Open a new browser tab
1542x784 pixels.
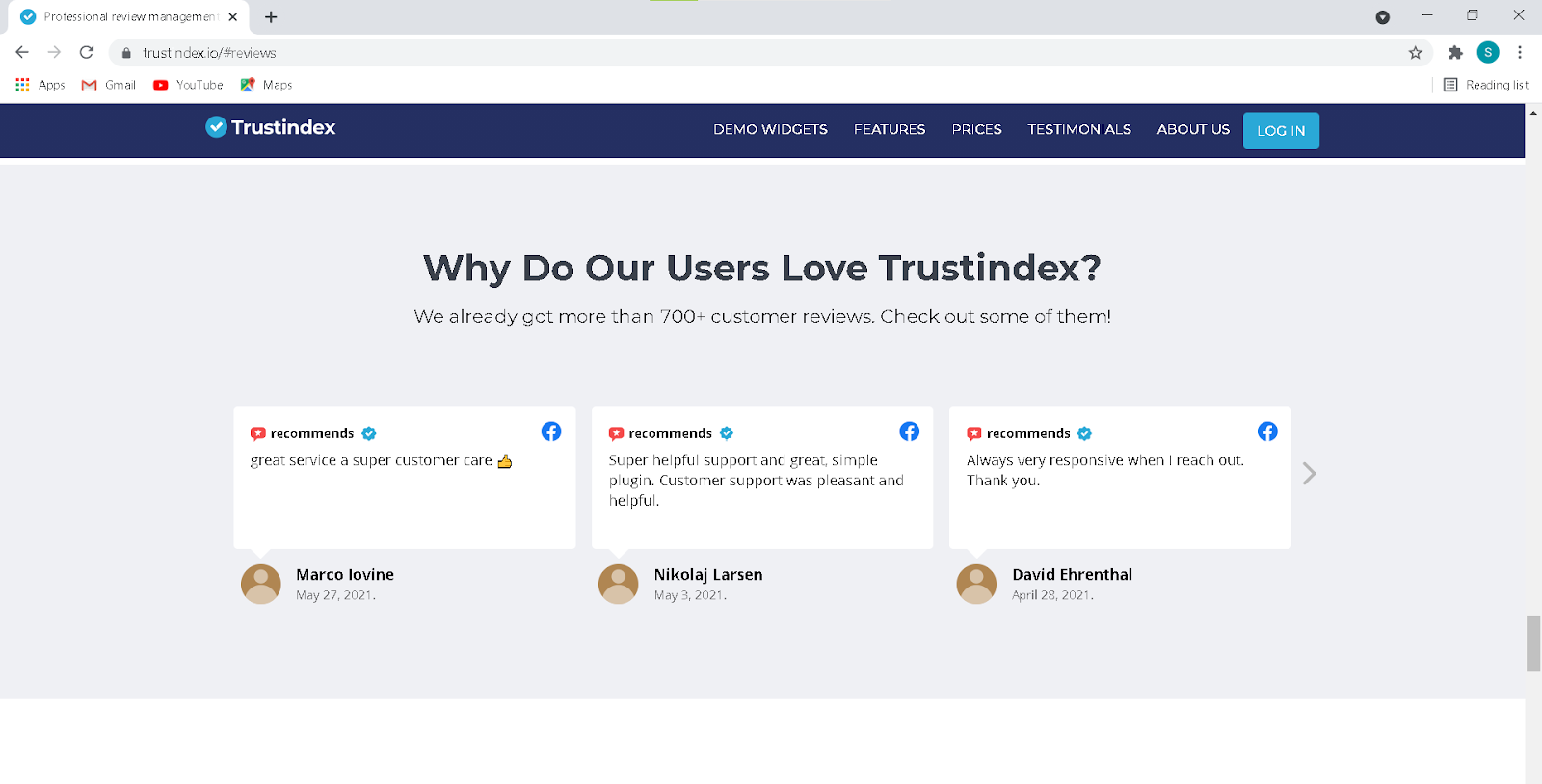click(271, 17)
